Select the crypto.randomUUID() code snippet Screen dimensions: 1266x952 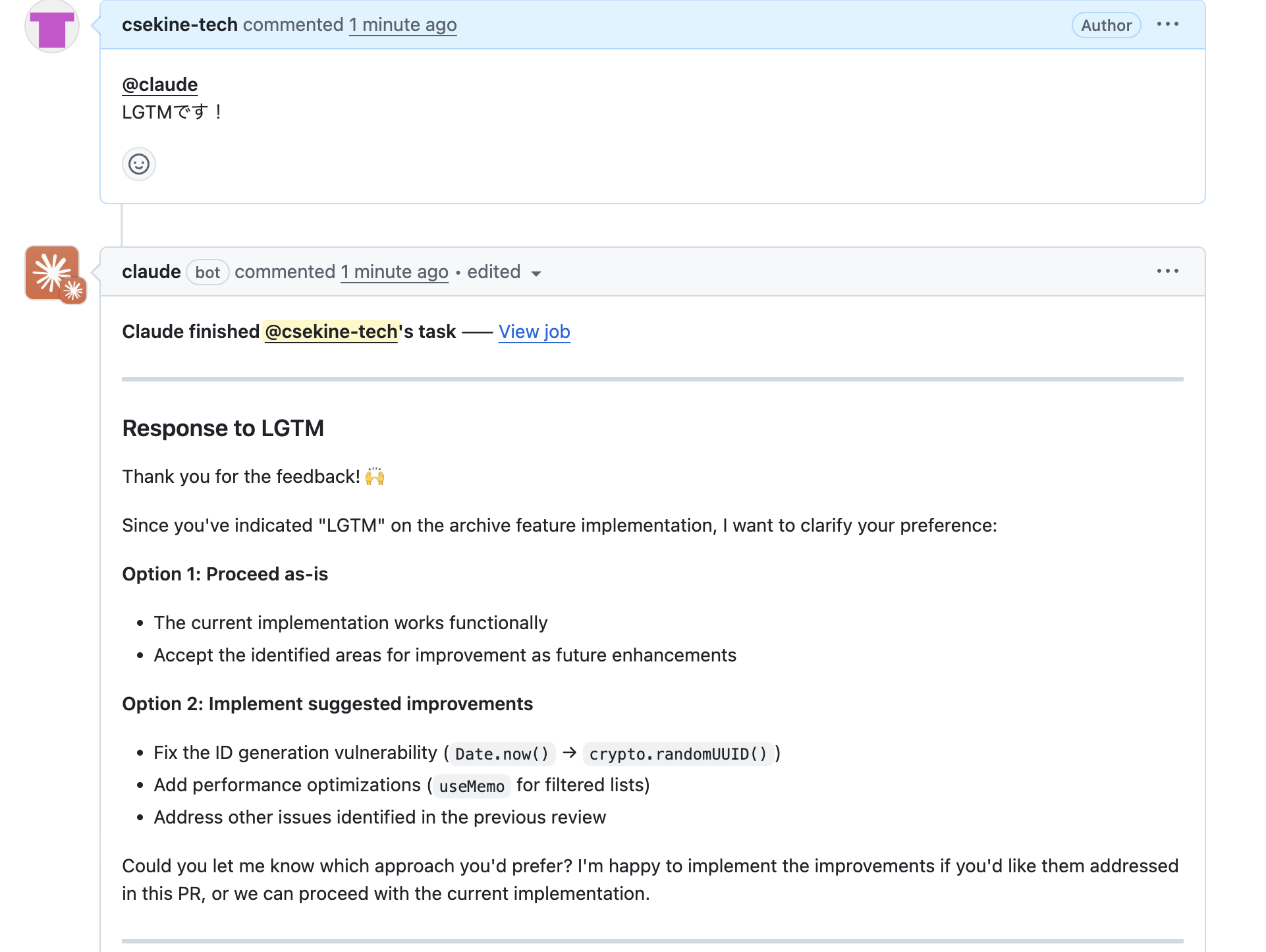click(x=678, y=754)
